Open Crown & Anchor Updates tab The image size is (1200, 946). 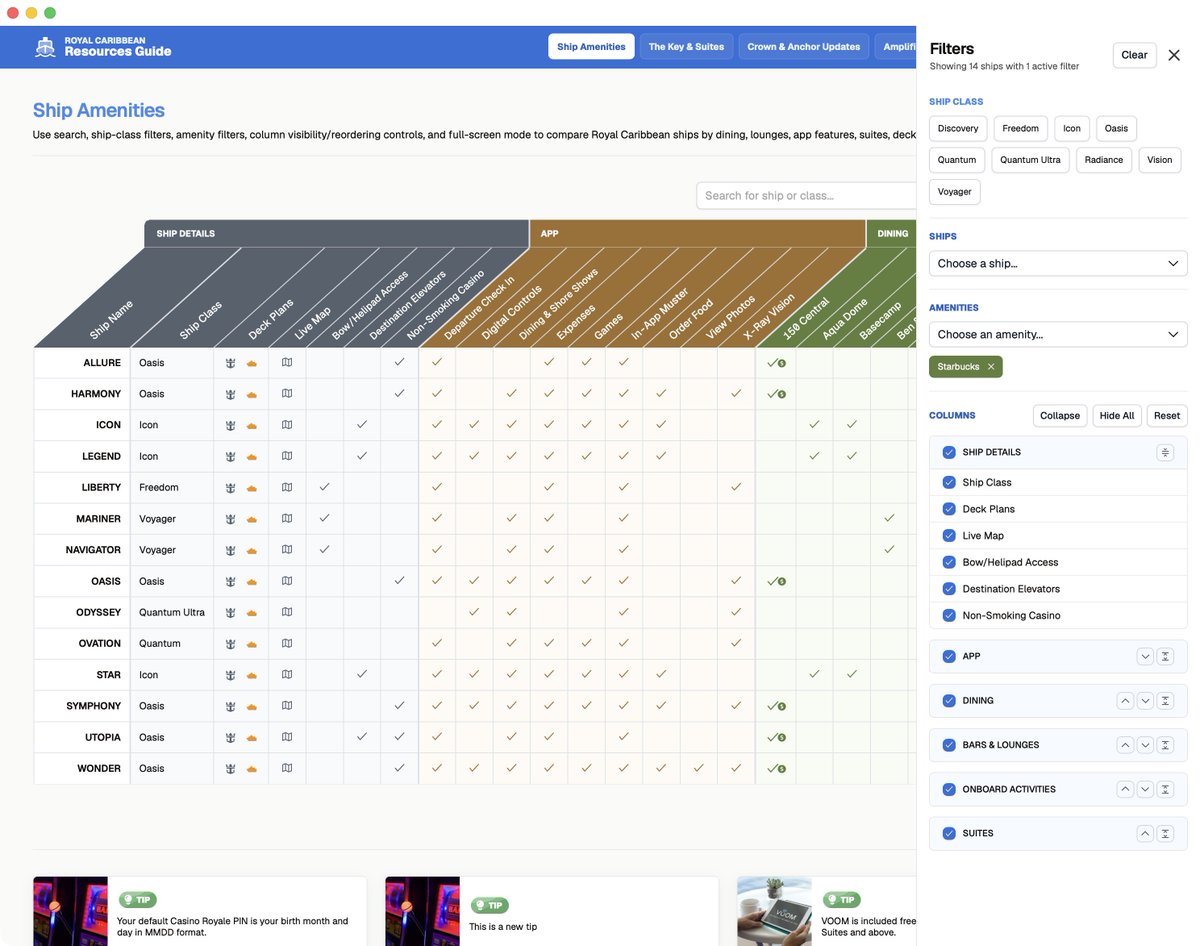click(x=804, y=47)
